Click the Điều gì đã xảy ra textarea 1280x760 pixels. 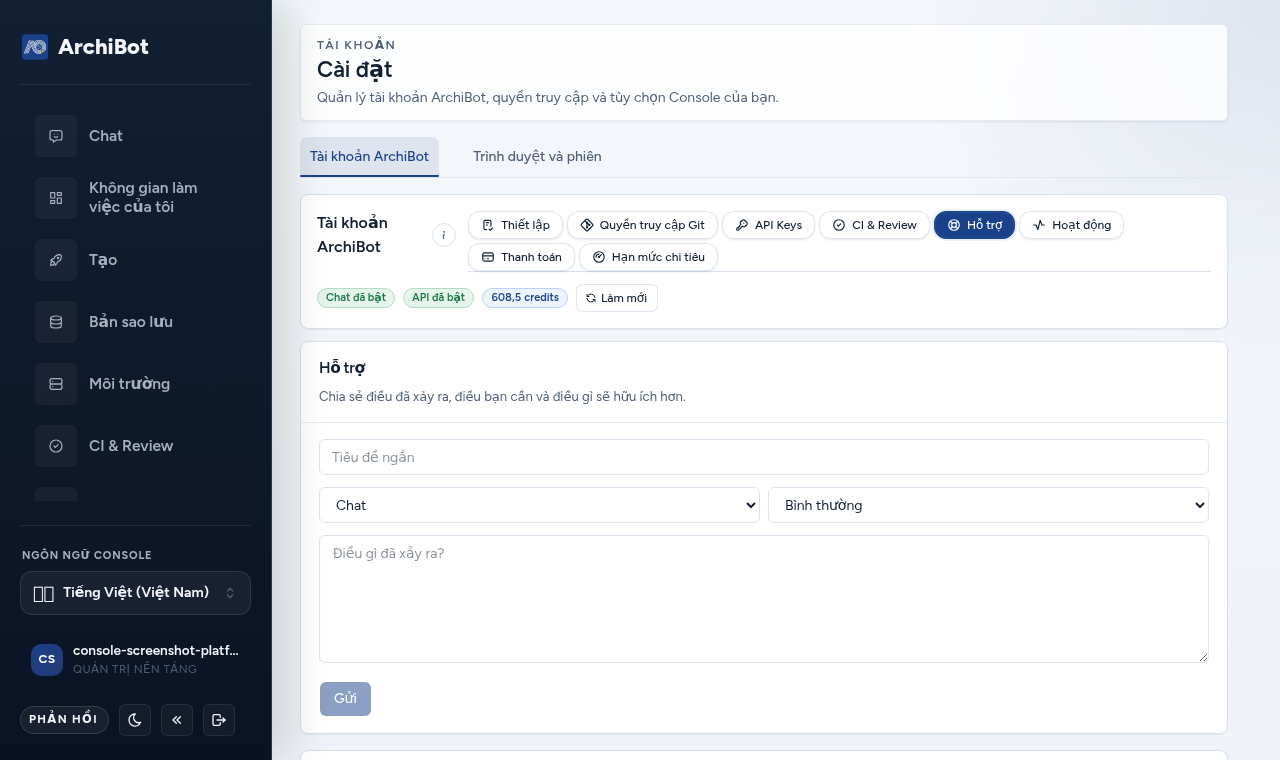[x=764, y=599]
